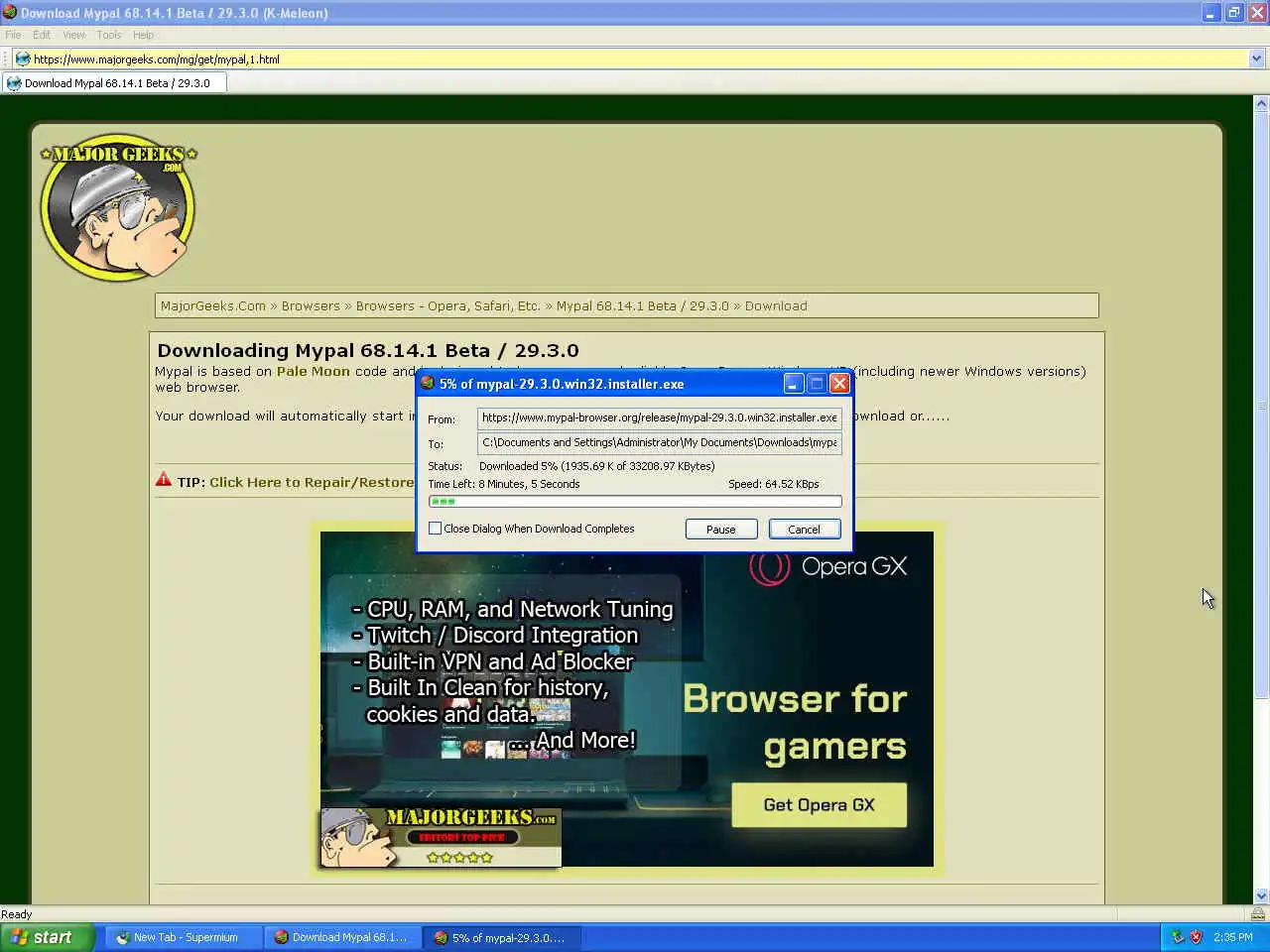Viewport: 1270px width, 952px height.
Task: Switch to New Tab - Supermium taskbar item
Action: [185, 937]
